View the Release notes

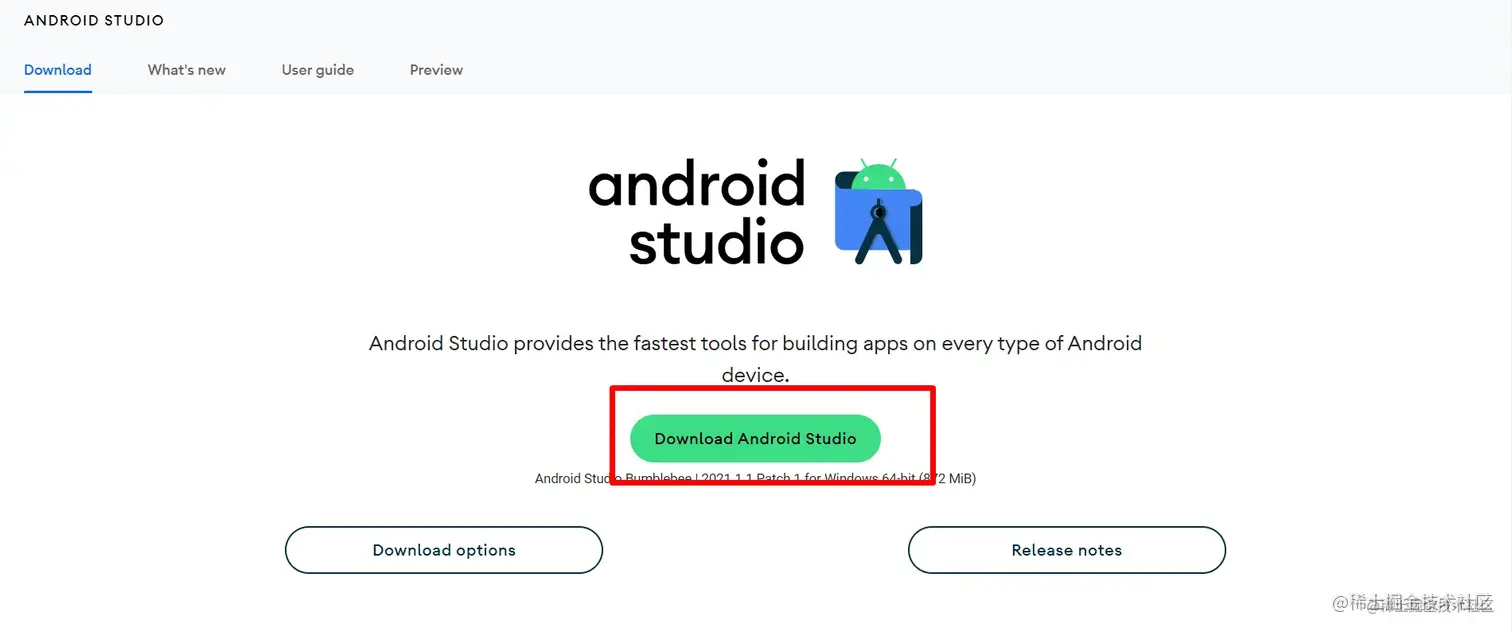(1066, 550)
